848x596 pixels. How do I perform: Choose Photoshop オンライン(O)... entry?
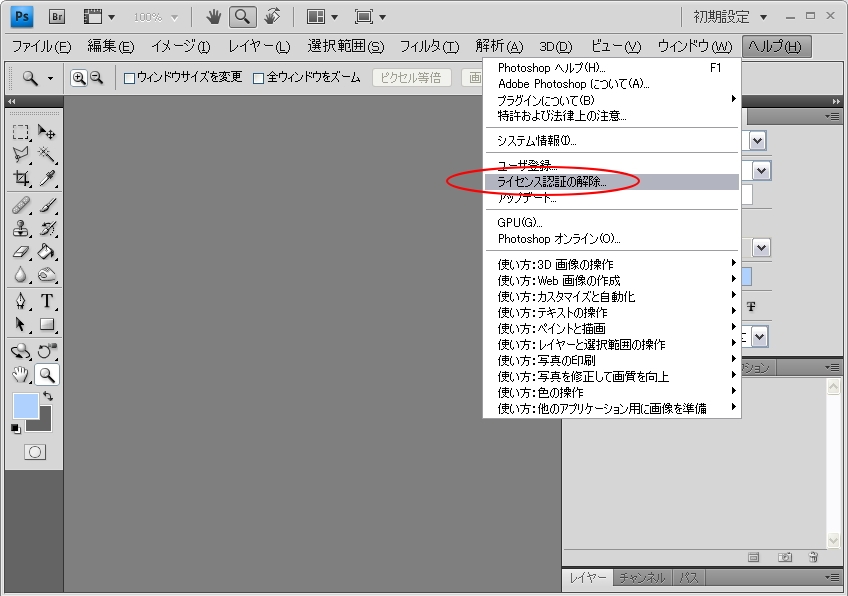tap(612, 239)
